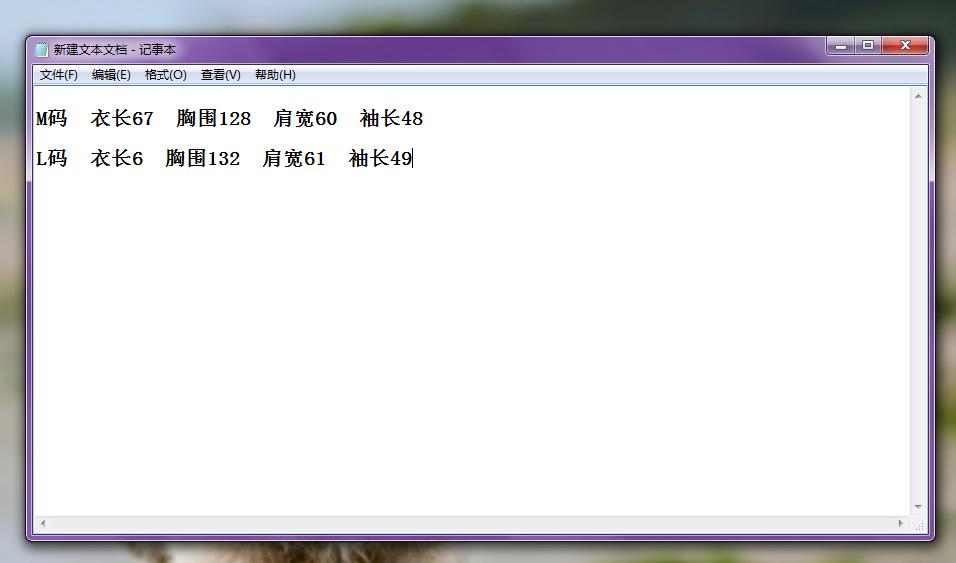Open the 文件(F) menu
The height and width of the screenshot is (563, 956).
pyautogui.click(x=59, y=74)
